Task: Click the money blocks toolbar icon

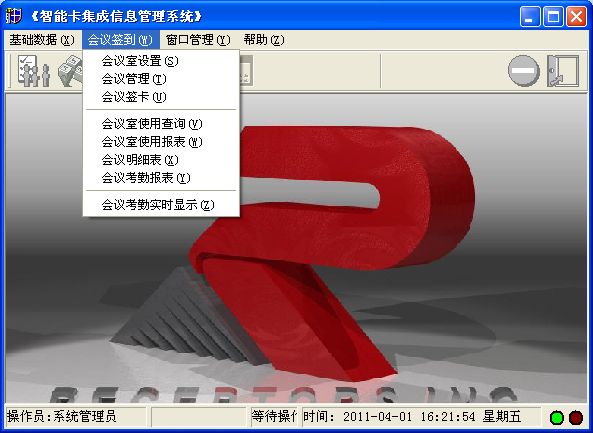Action: click(x=70, y=71)
